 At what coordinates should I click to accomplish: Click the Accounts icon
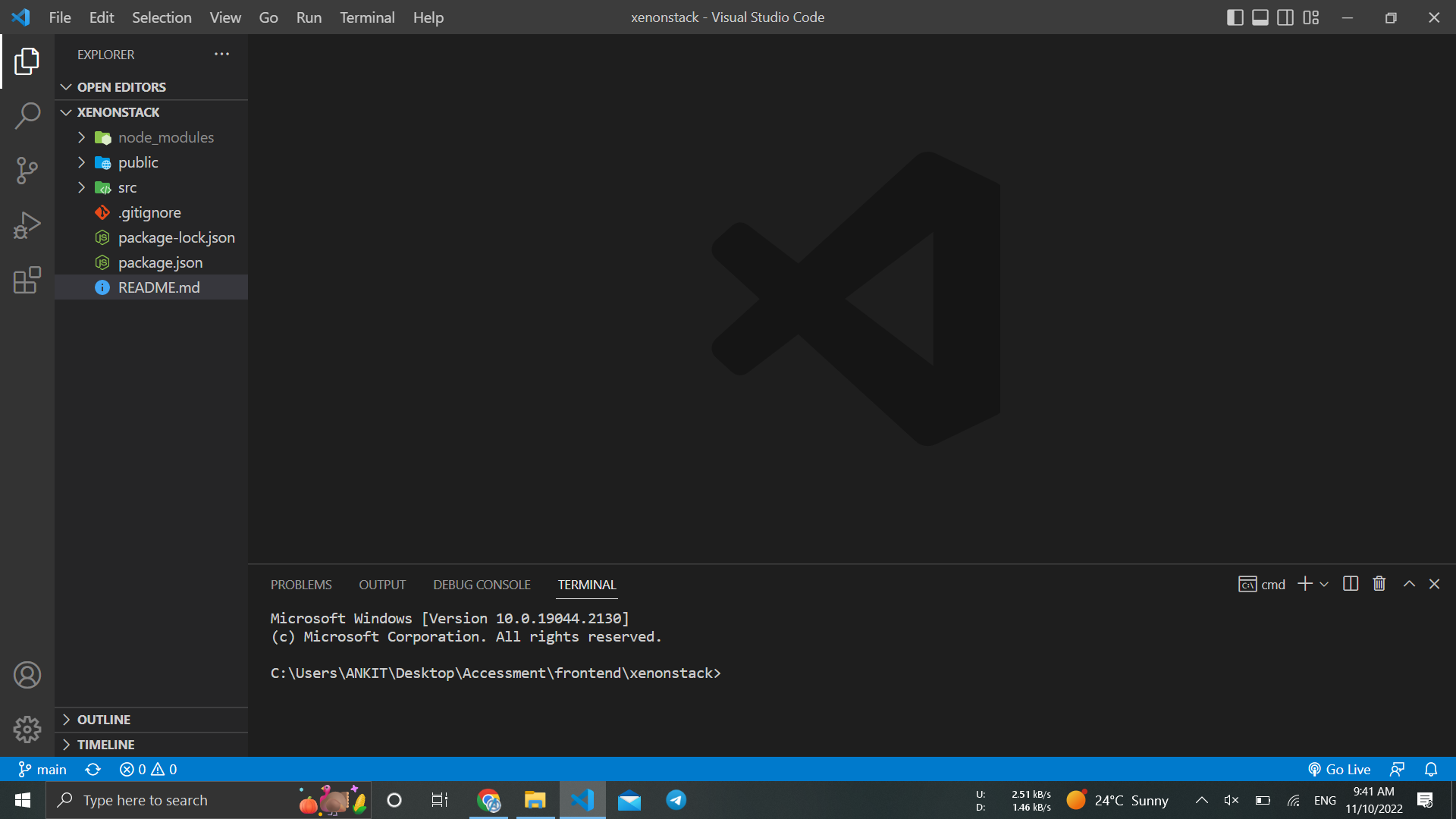click(x=27, y=674)
